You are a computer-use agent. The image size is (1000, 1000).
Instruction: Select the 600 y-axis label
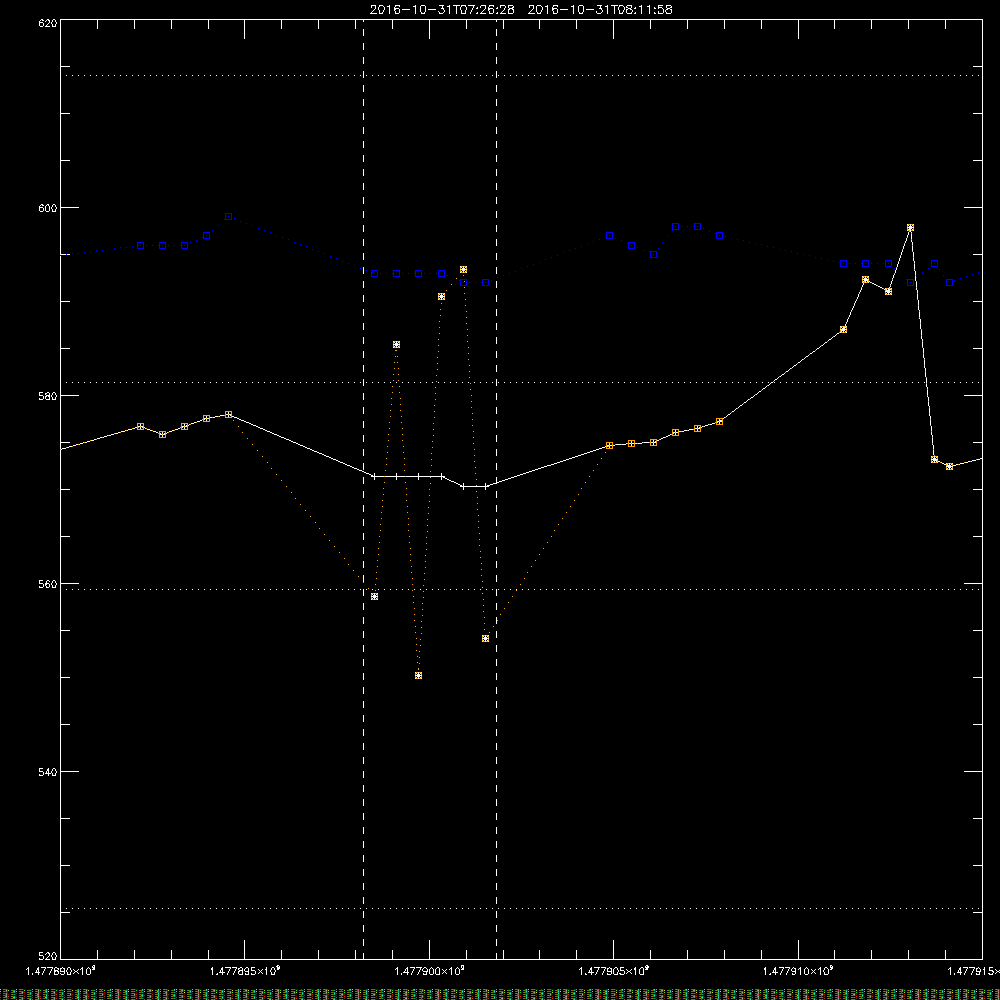coord(48,208)
